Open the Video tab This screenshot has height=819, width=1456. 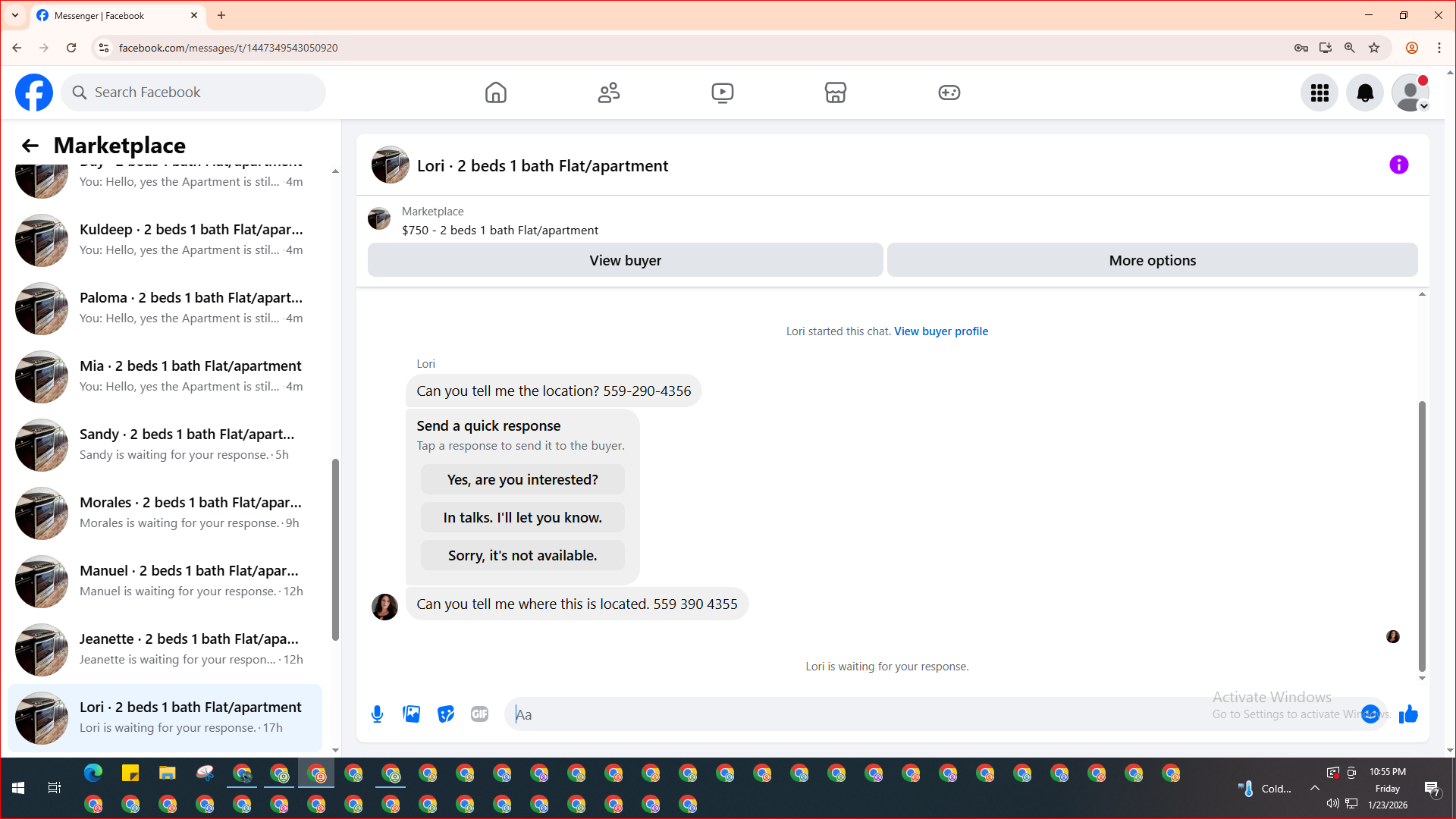[722, 93]
